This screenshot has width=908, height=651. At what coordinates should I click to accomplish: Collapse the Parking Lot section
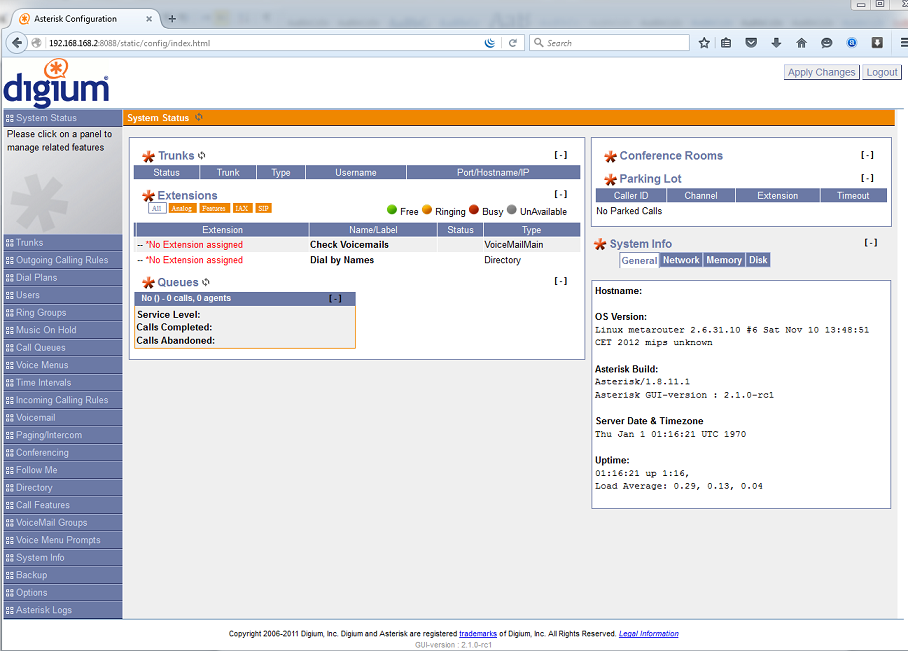click(867, 178)
